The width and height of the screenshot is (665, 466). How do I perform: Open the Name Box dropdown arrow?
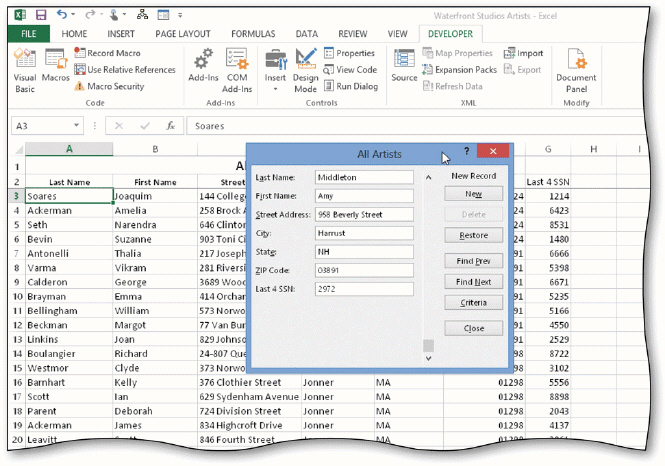click(x=76, y=125)
